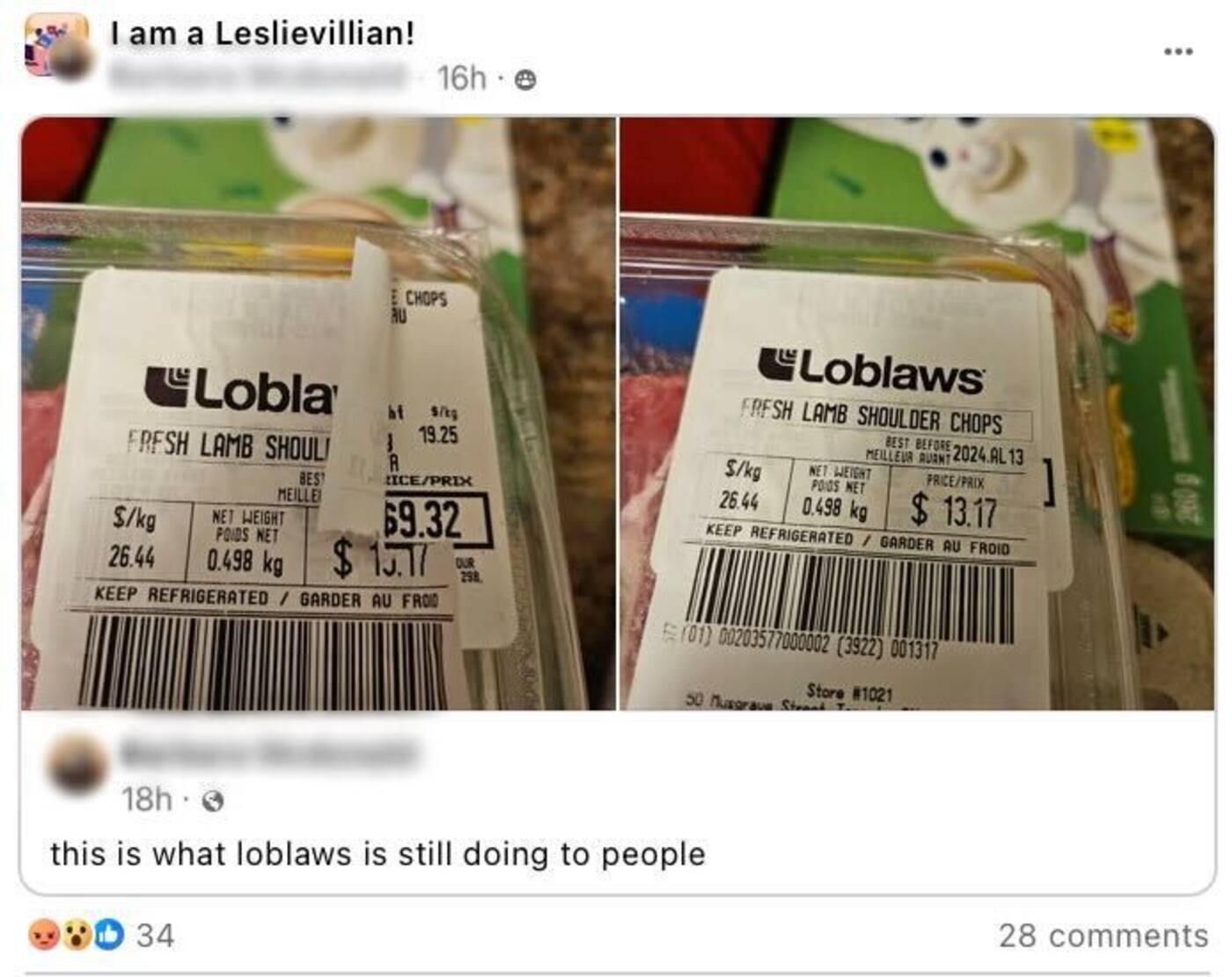Screen dimensions: 1232x977
Task: Open the right photo showing $13.17 price
Action: tap(917, 414)
